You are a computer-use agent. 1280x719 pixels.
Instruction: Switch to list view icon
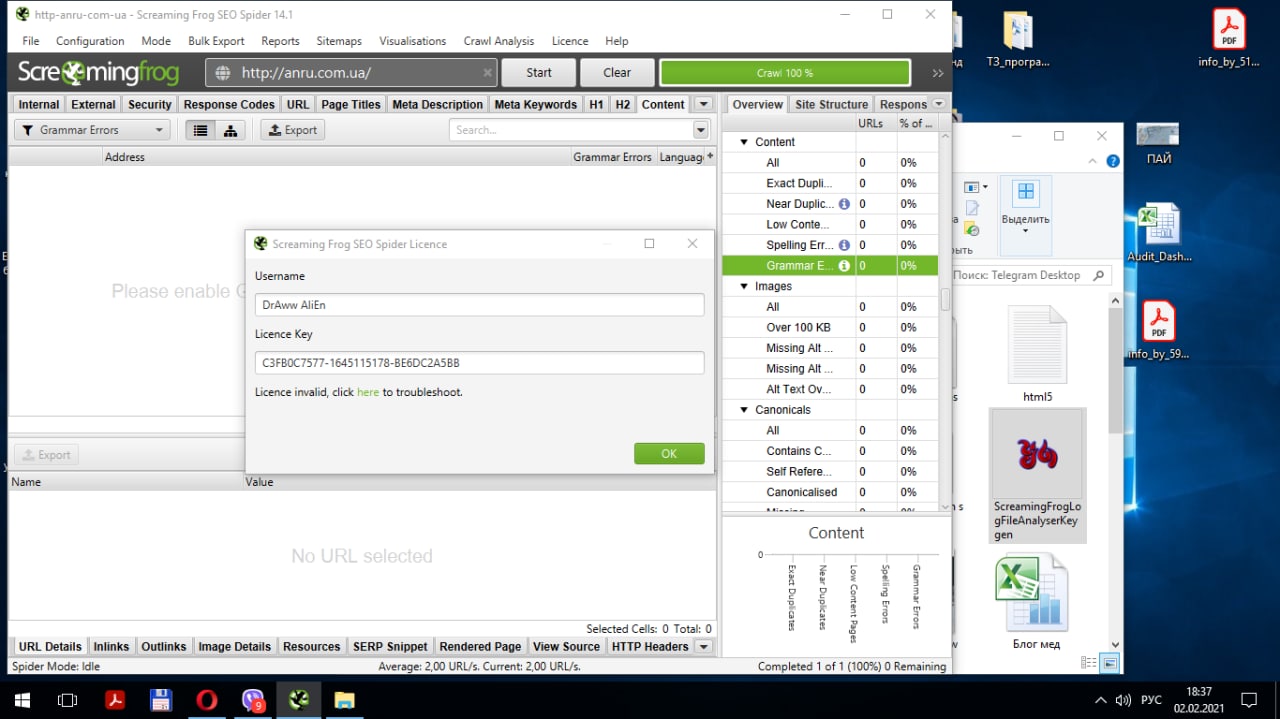click(x=200, y=130)
